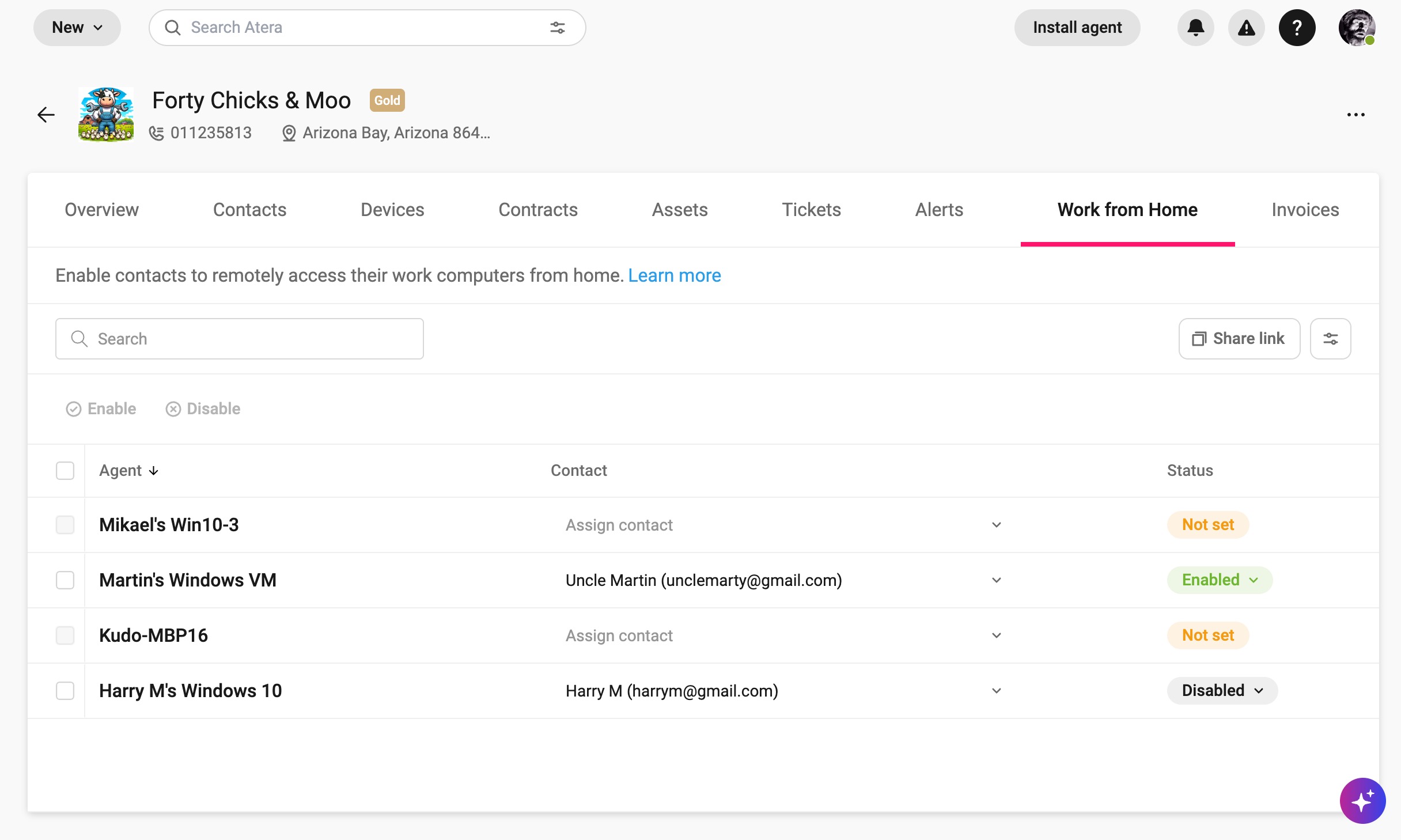Viewport: 1401px width, 840px height.
Task: Switch to the Devices tab
Action: pyautogui.click(x=392, y=210)
